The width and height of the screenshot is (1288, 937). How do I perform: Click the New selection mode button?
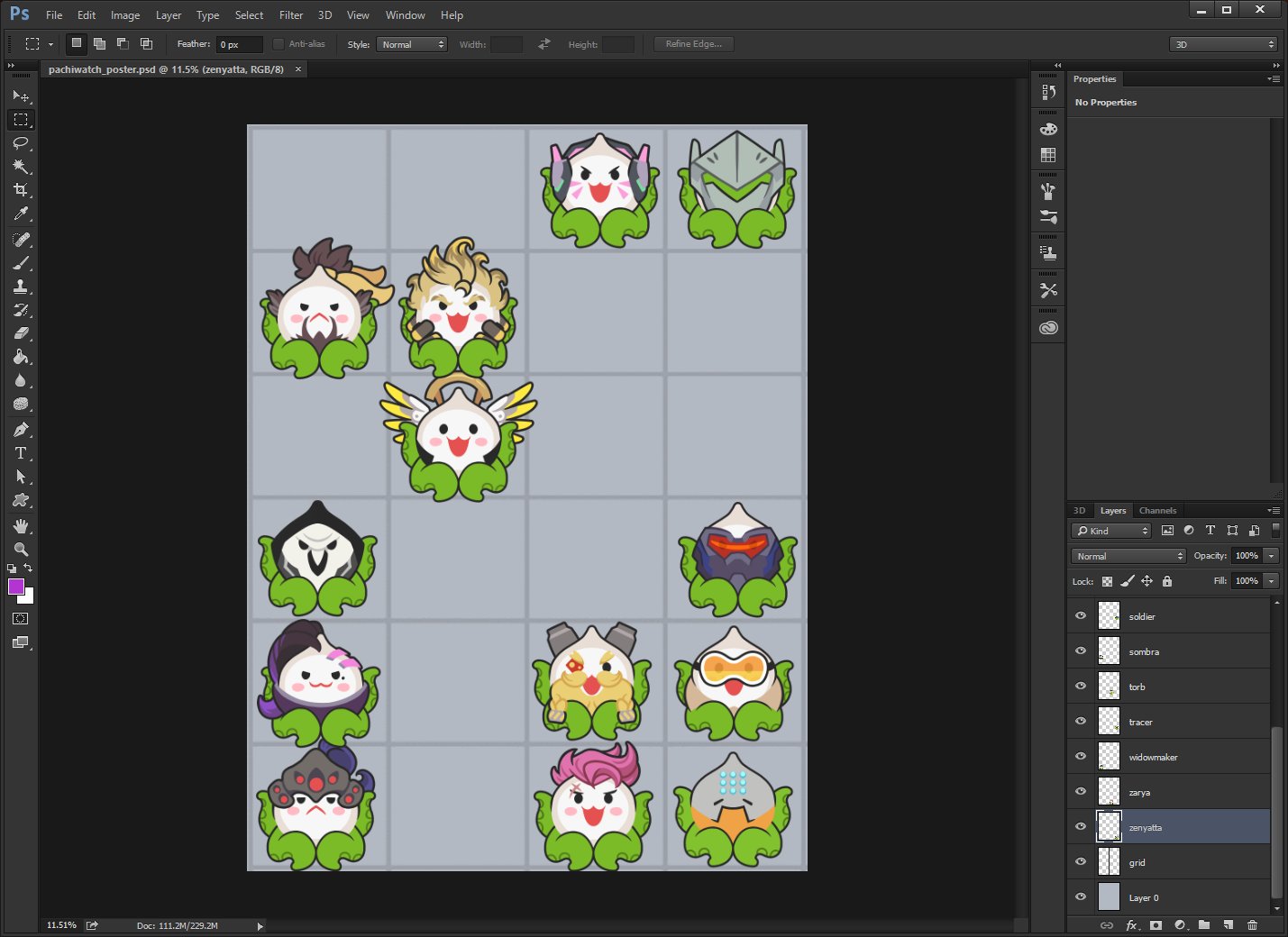coord(77,43)
